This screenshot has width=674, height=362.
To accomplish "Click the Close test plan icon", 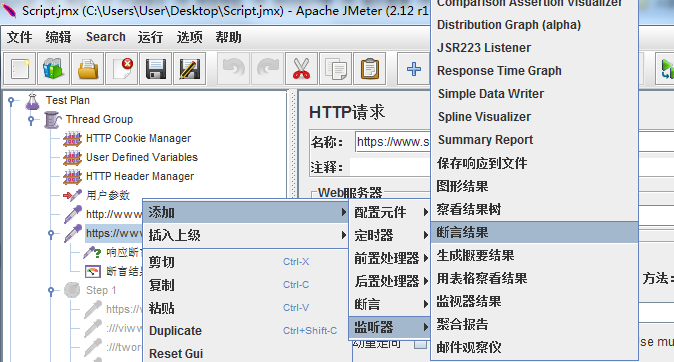I will point(122,69).
